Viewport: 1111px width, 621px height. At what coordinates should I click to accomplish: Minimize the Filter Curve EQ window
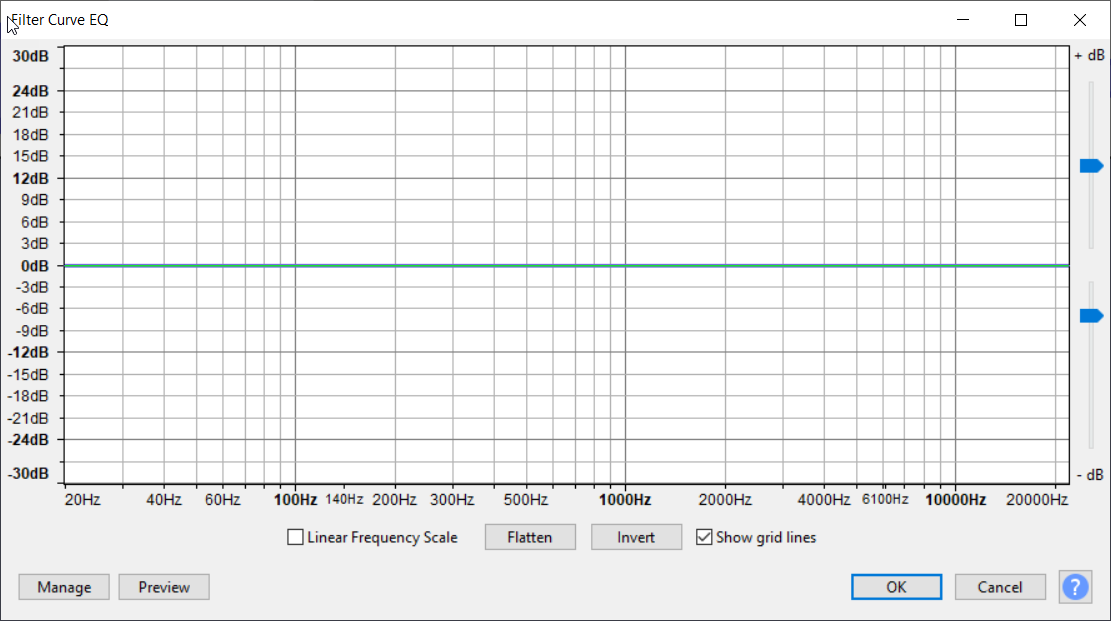click(x=962, y=20)
